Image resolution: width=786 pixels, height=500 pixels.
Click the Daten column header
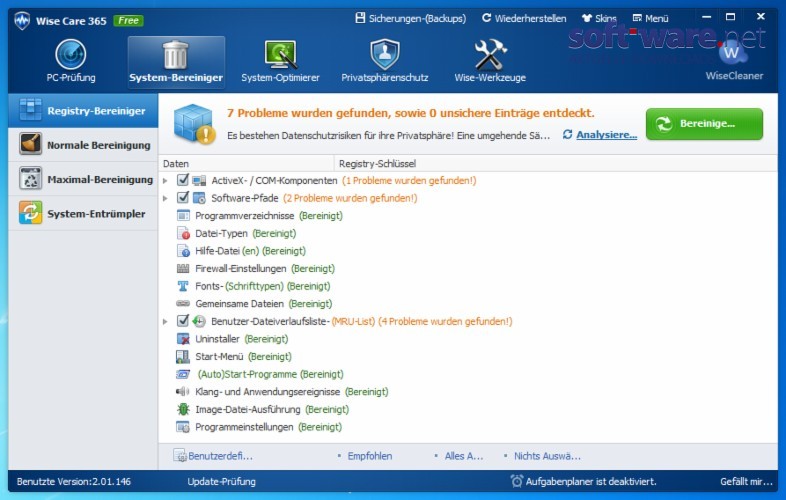247,163
